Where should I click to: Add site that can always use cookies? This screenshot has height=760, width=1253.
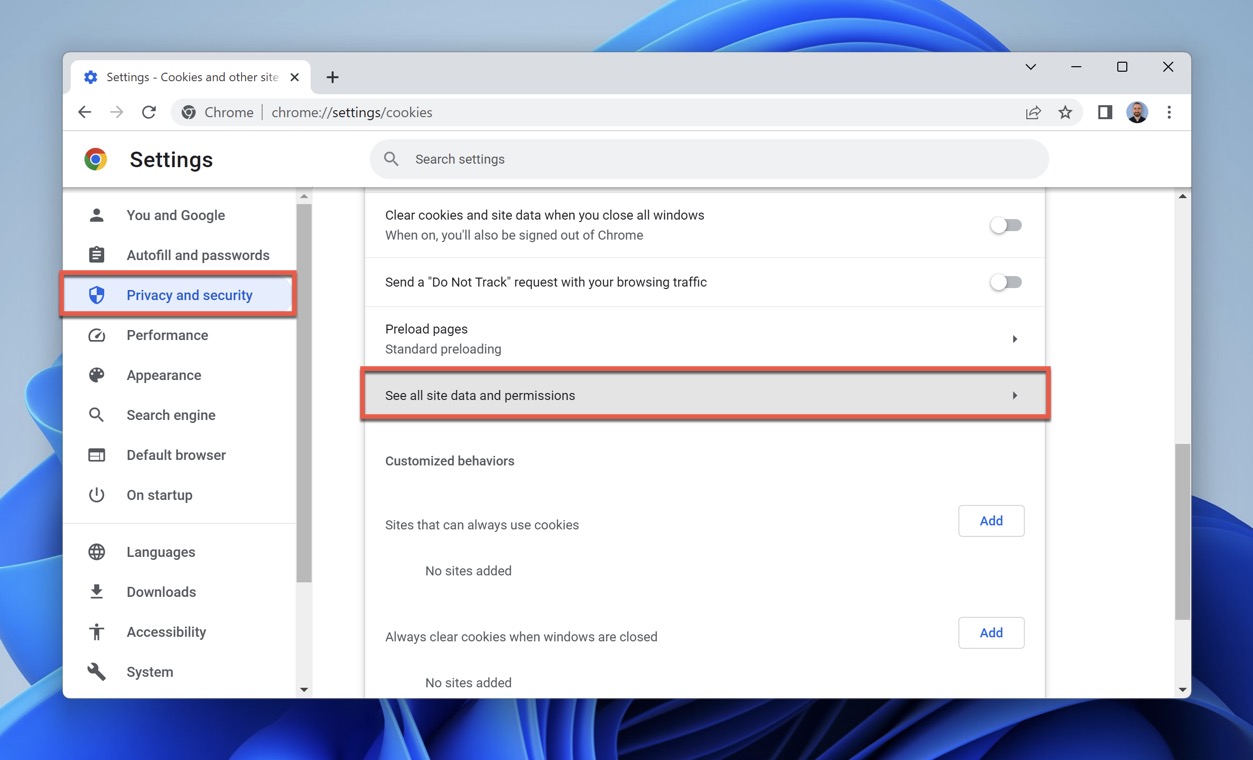click(x=990, y=521)
